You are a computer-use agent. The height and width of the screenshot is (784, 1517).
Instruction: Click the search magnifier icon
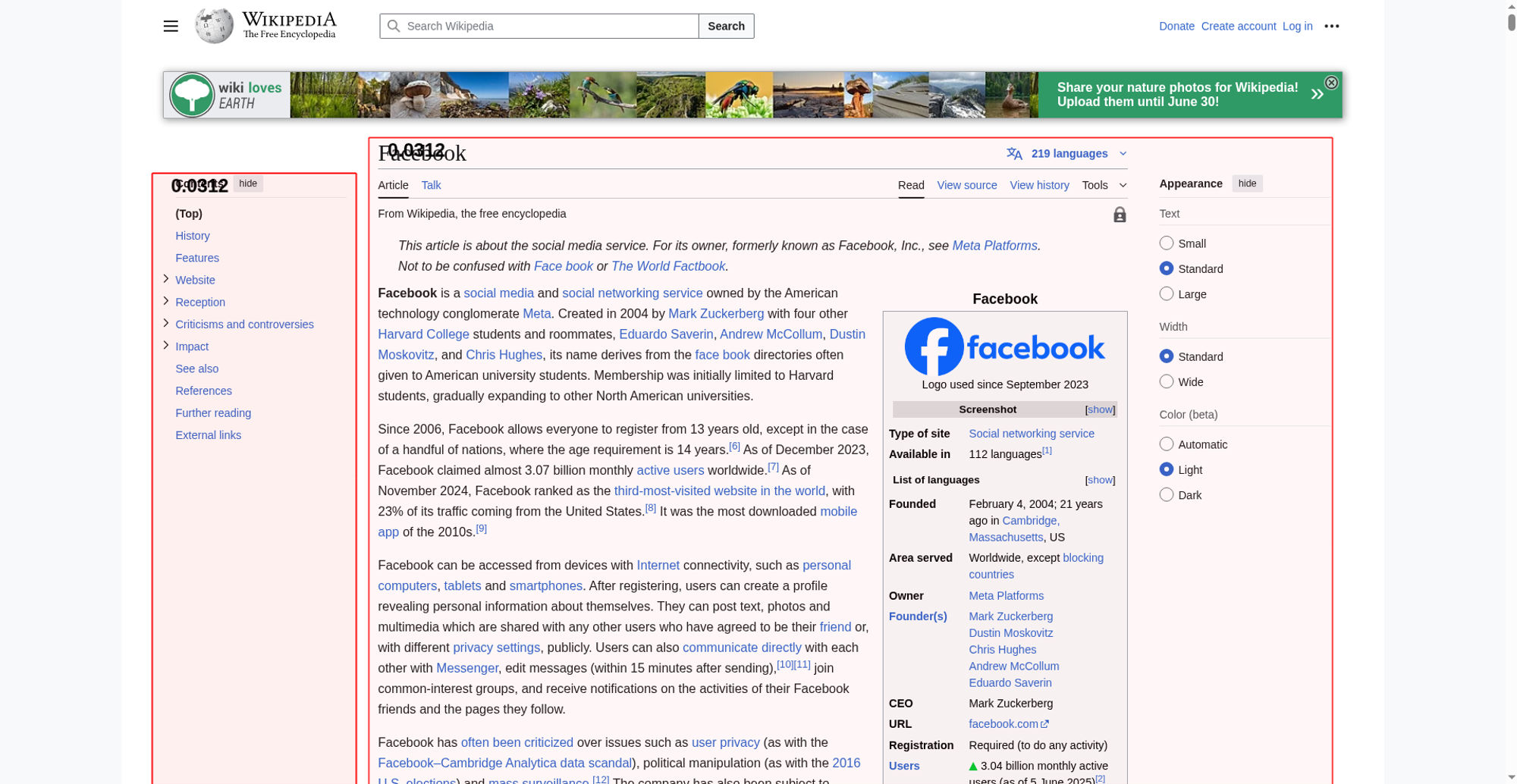click(x=393, y=26)
